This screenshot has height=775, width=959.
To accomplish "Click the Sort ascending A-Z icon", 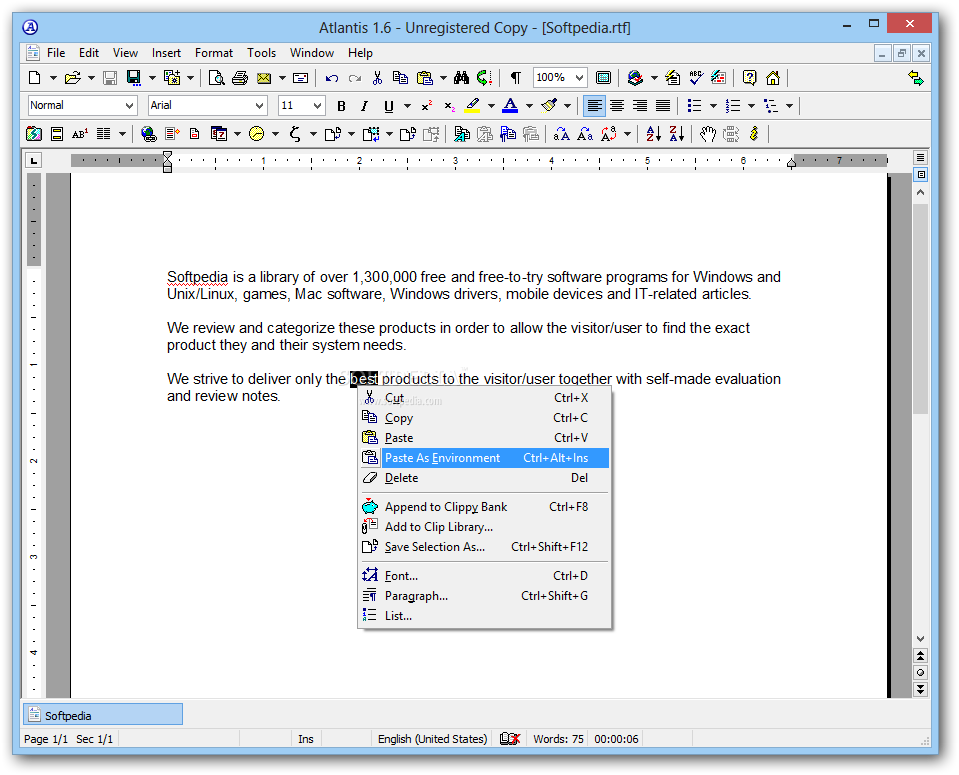I will [x=654, y=133].
